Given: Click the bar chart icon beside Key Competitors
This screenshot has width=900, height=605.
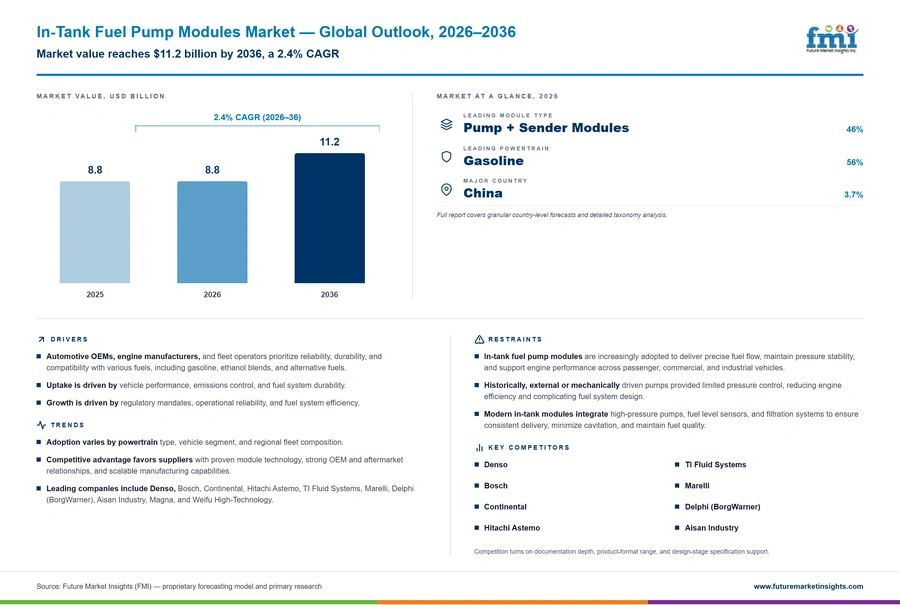Looking at the screenshot, I should click(x=479, y=447).
